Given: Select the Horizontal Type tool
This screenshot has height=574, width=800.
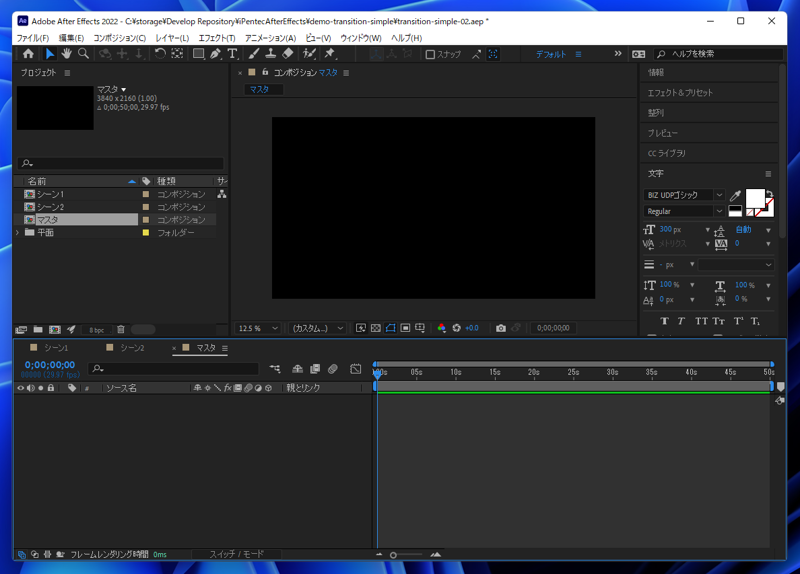Looking at the screenshot, I should coord(232,54).
